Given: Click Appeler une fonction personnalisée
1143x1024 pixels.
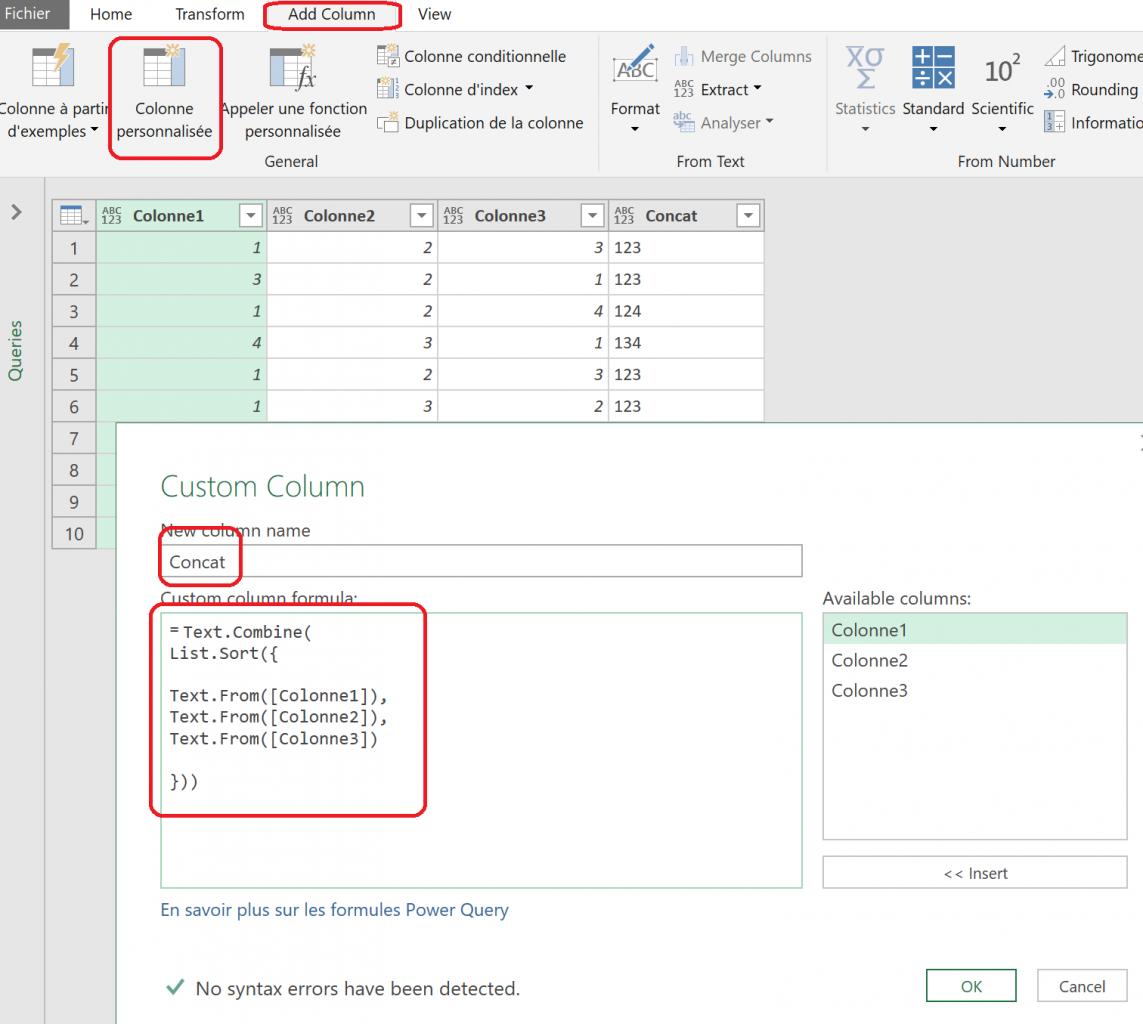Looking at the screenshot, I should coord(292,93).
